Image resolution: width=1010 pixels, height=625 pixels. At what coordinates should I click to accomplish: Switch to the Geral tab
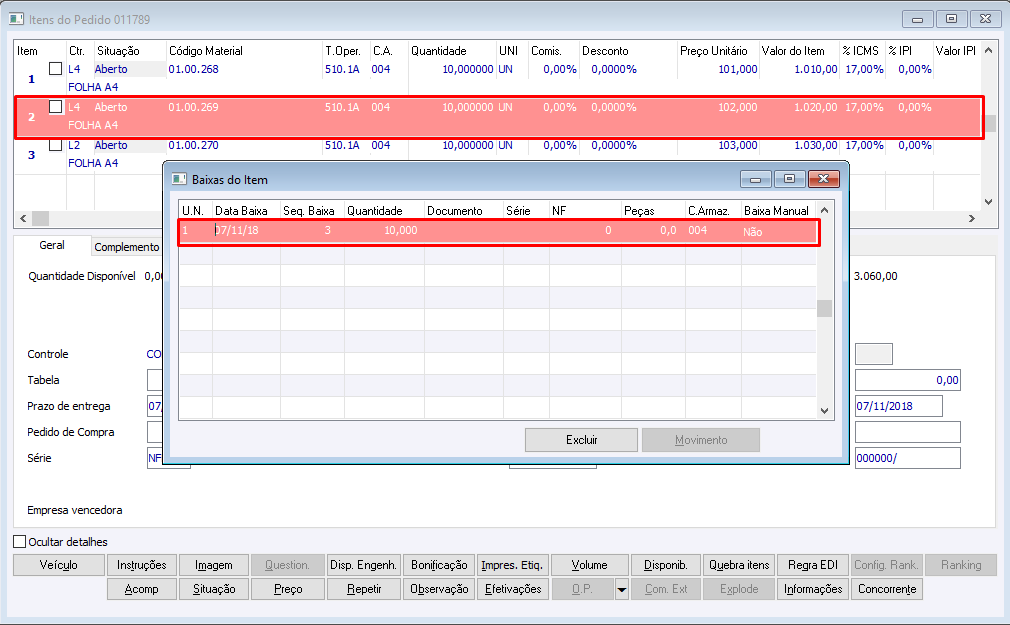[52, 245]
